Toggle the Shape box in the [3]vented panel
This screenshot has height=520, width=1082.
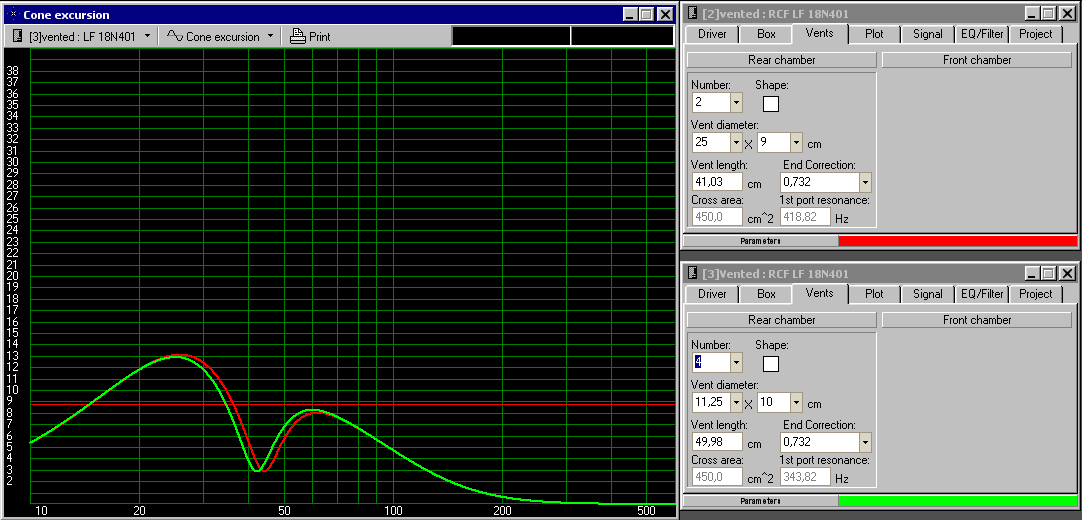click(771, 363)
